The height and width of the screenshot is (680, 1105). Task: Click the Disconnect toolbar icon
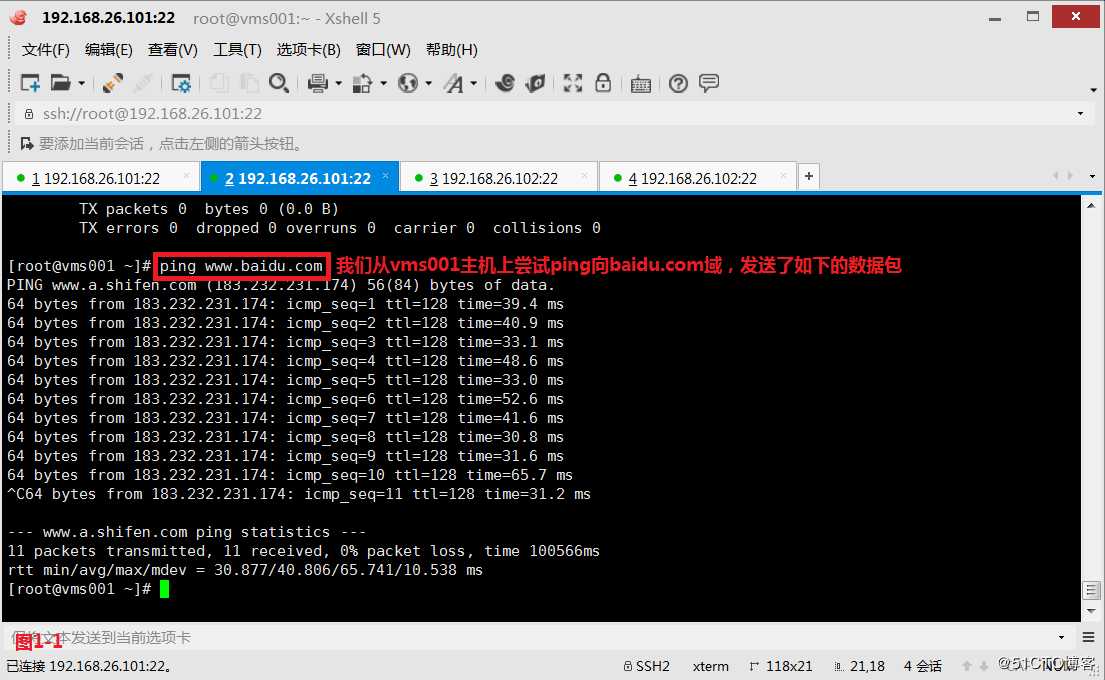point(143,83)
